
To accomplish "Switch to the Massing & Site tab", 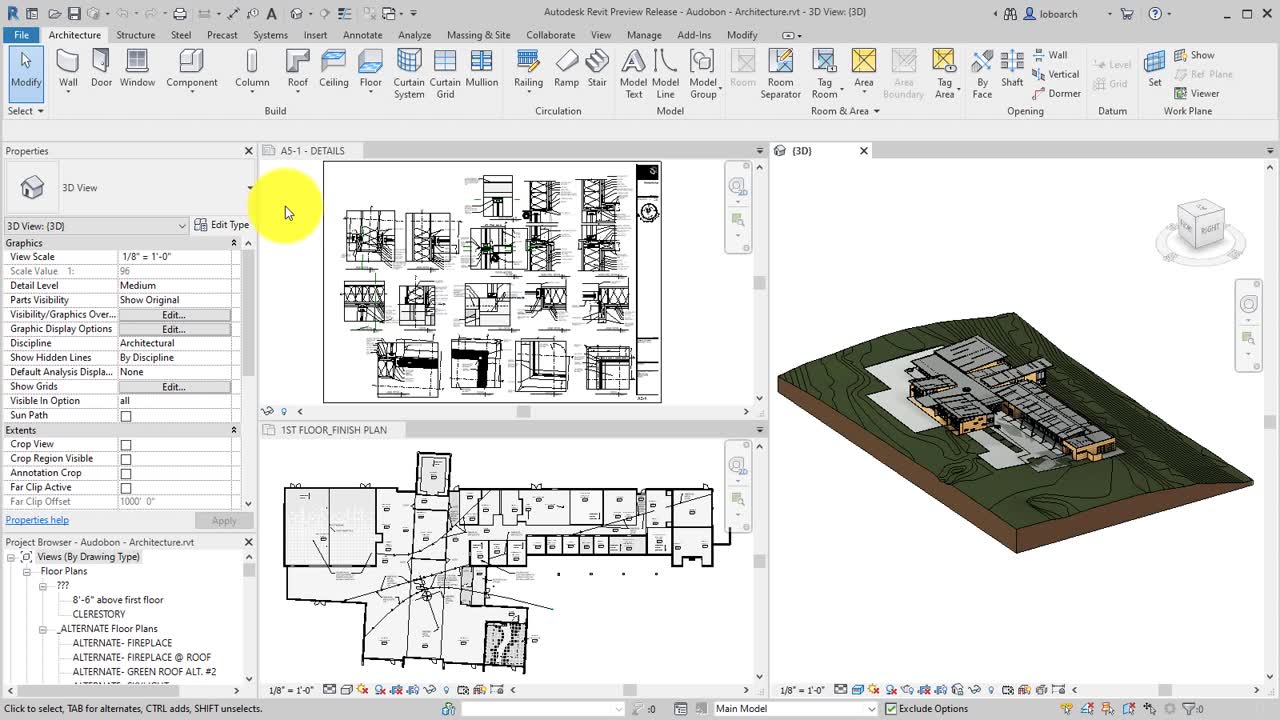I will coord(478,35).
